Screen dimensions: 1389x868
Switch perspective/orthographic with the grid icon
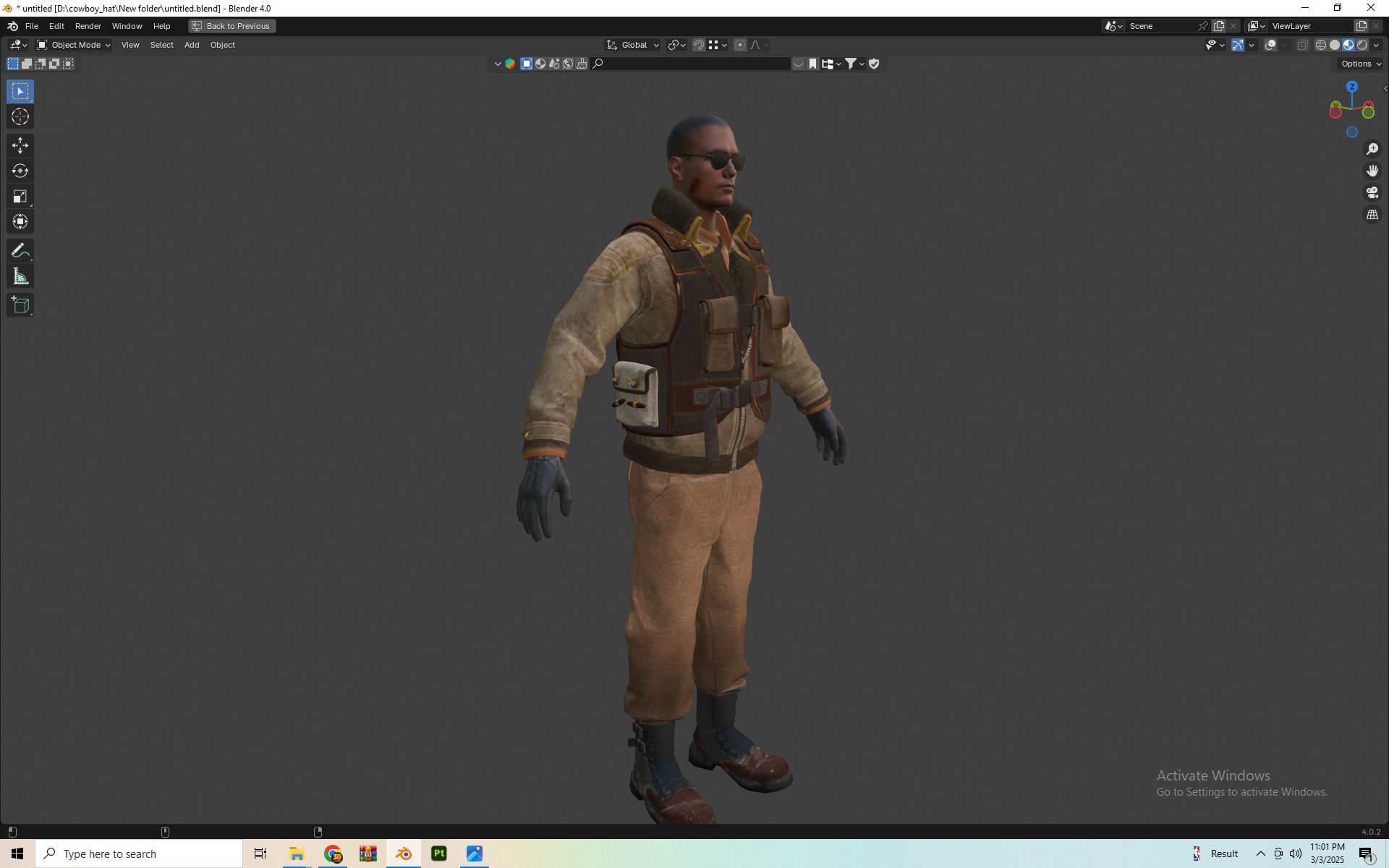1372,215
